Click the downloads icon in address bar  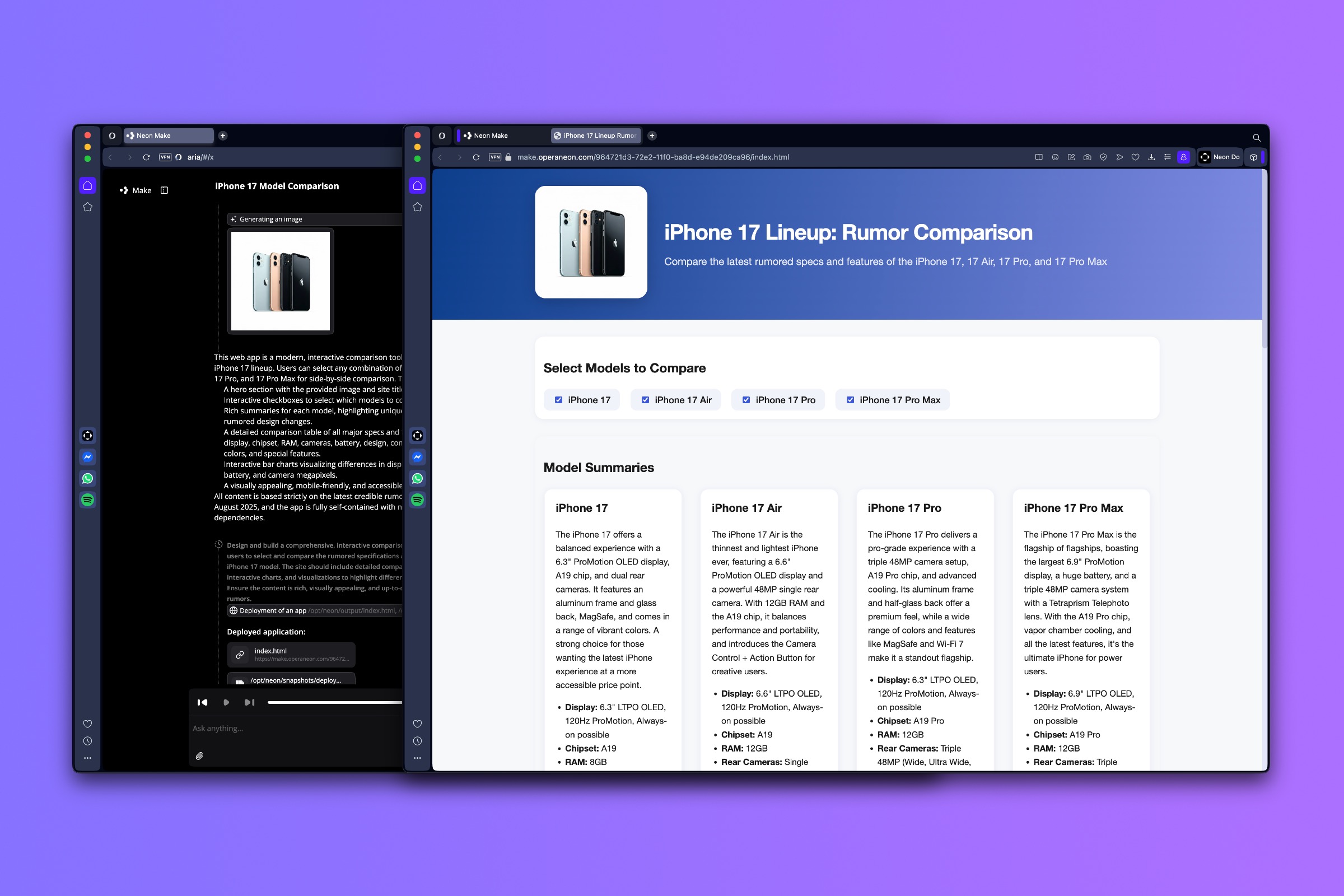tap(1151, 157)
